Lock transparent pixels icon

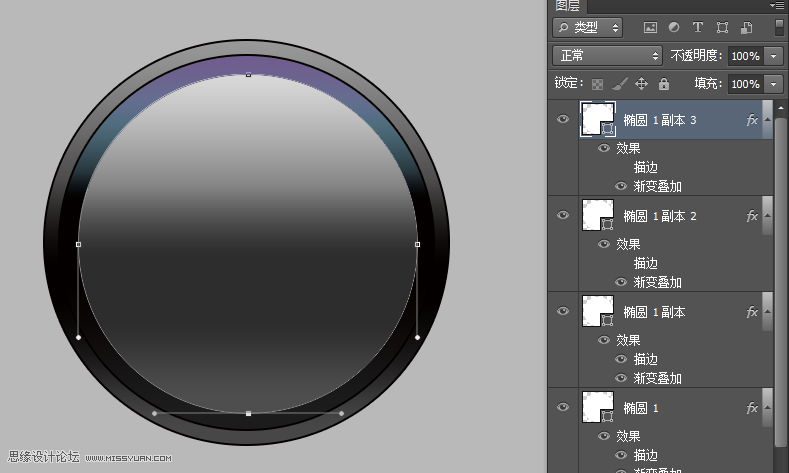tap(597, 84)
